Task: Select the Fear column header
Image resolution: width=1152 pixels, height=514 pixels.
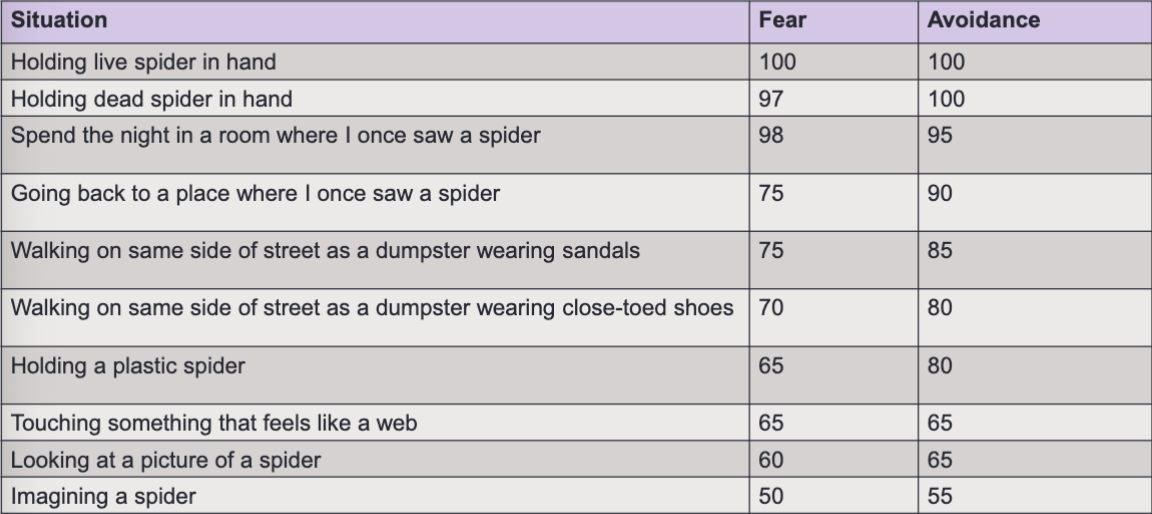Action: [x=777, y=20]
